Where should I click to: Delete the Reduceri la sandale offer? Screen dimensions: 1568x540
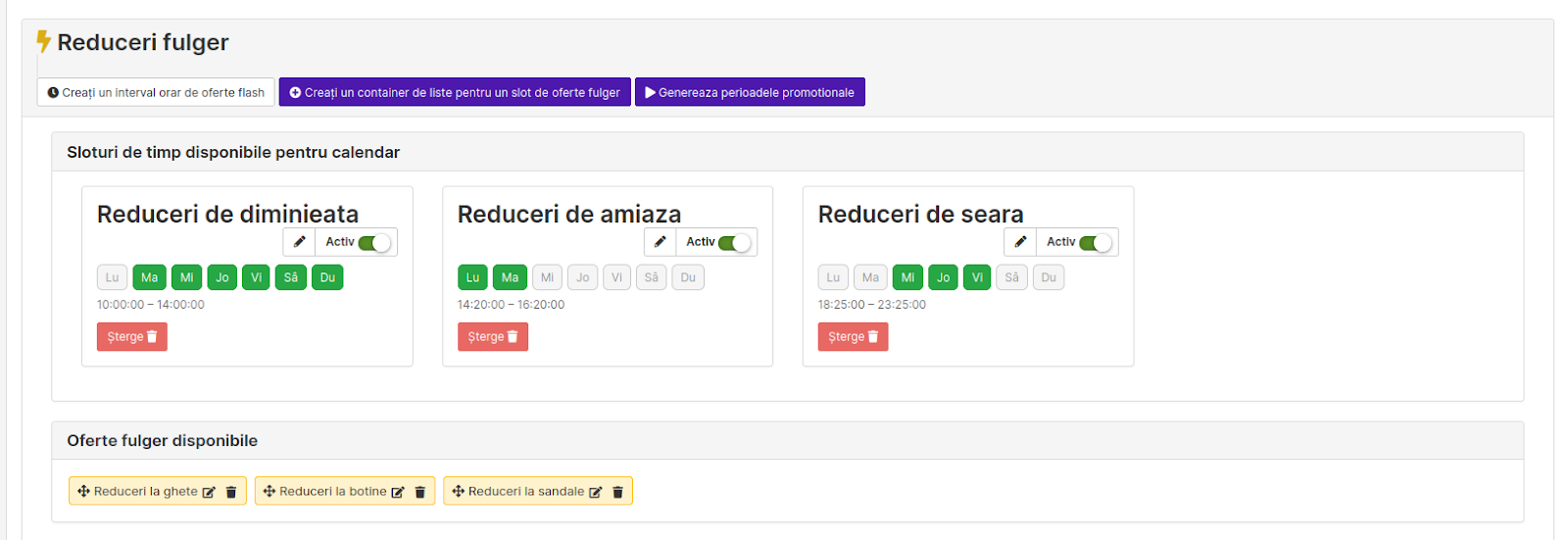point(617,492)
